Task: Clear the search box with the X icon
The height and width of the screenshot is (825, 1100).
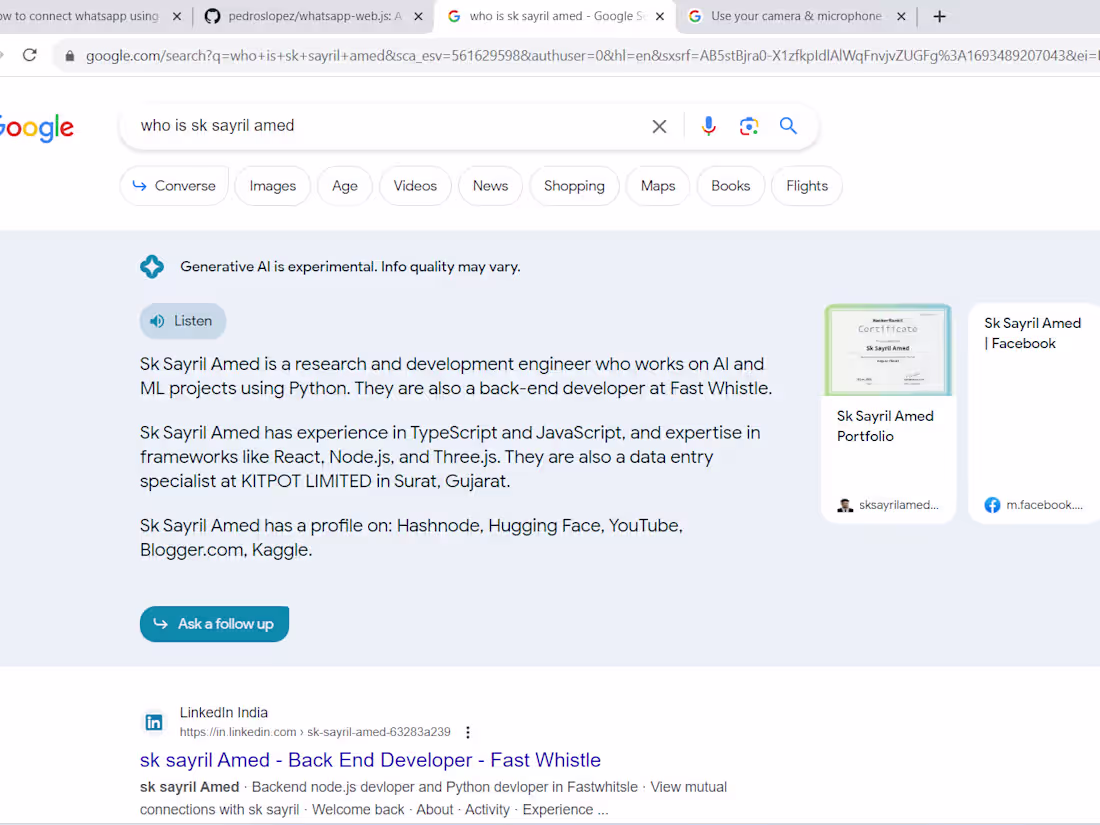Action: click(659, 126)
